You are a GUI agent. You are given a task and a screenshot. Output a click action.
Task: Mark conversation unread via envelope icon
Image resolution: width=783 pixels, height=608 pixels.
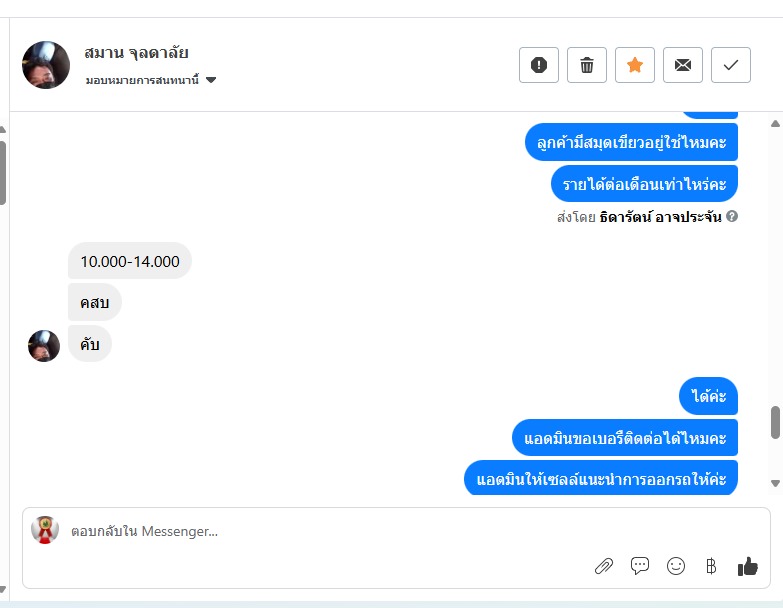coord(683,65)
